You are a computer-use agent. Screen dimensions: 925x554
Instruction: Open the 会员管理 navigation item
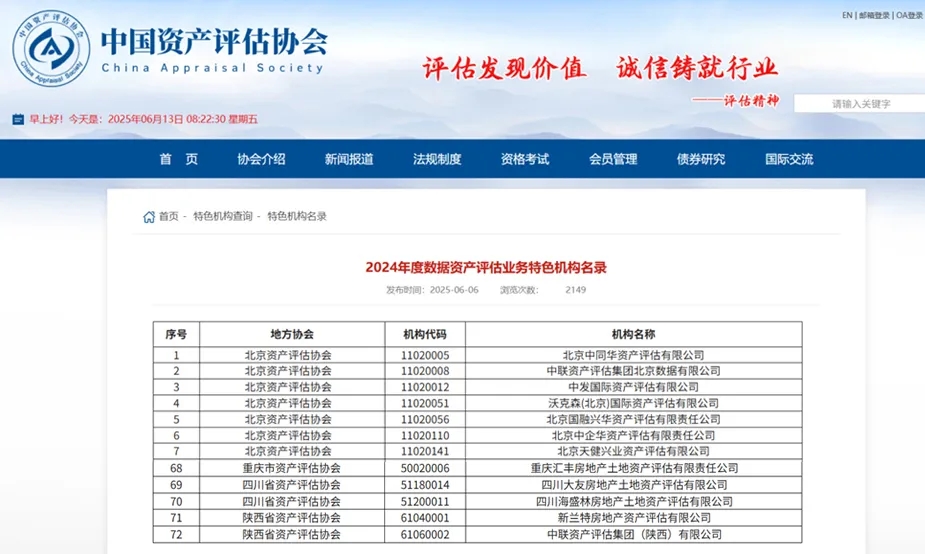click(613, 159)
